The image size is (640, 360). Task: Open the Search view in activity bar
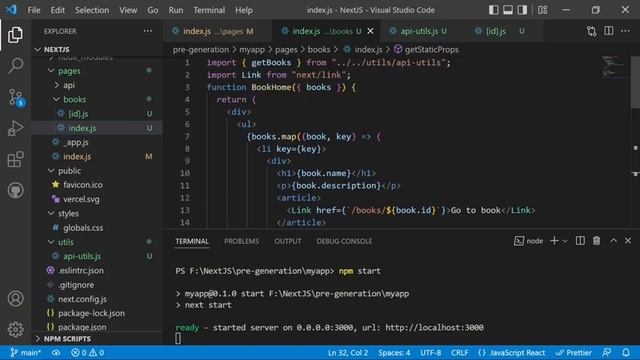pyautogui.click(x=16, y=65)
